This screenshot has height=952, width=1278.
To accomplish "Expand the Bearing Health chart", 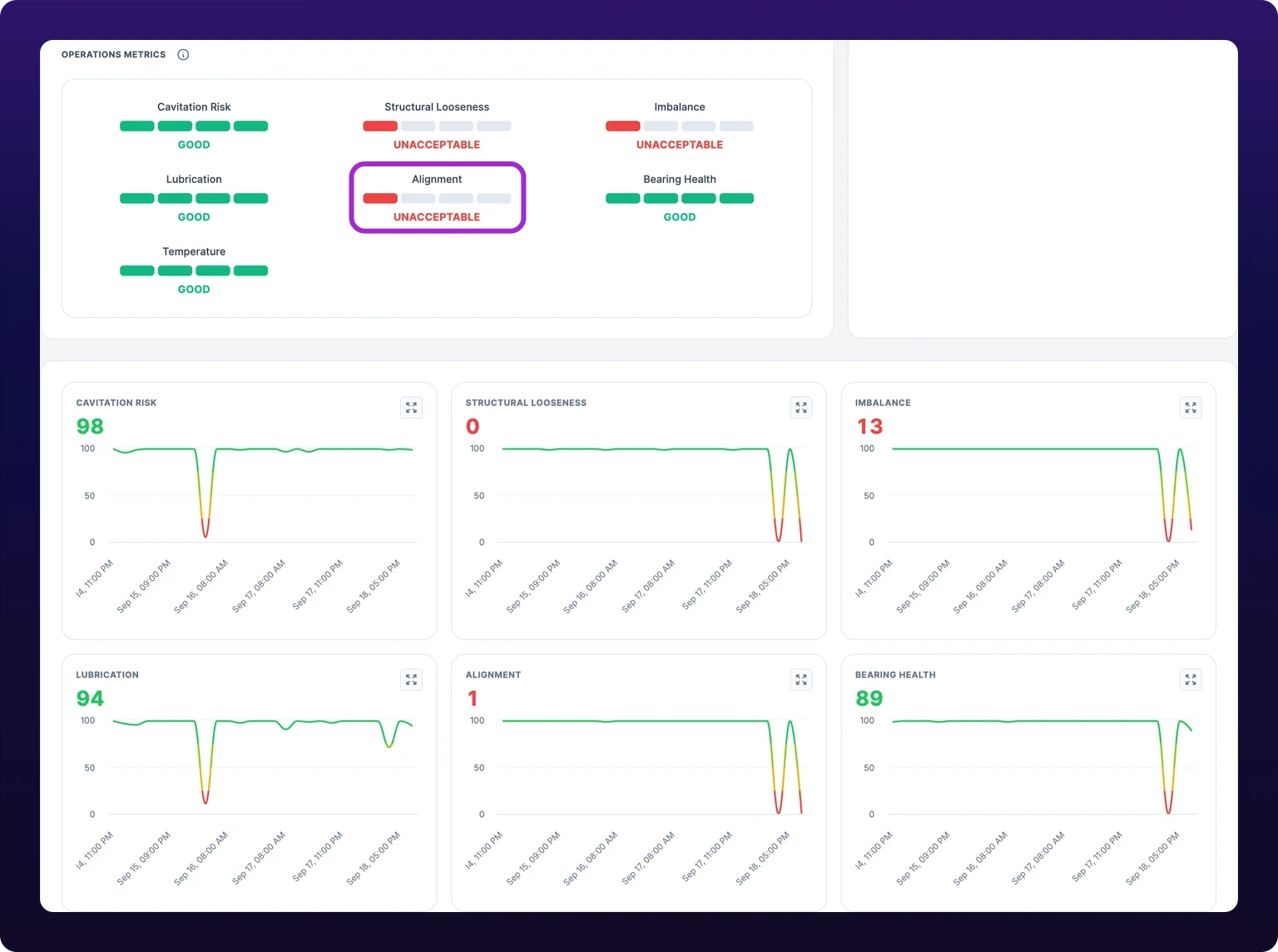I will point(1191,680).
